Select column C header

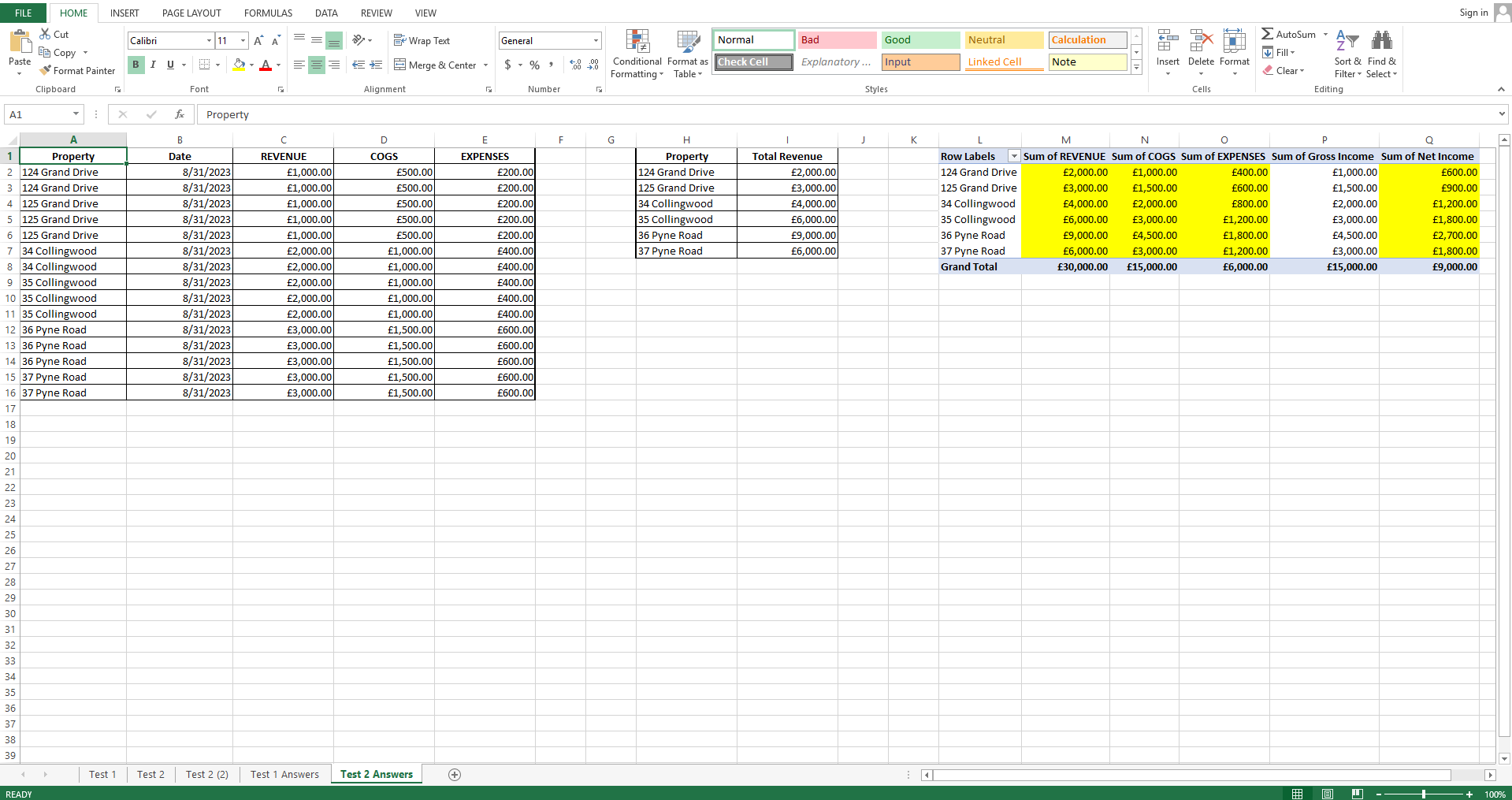pyautogui.click(x=284, y=140)
